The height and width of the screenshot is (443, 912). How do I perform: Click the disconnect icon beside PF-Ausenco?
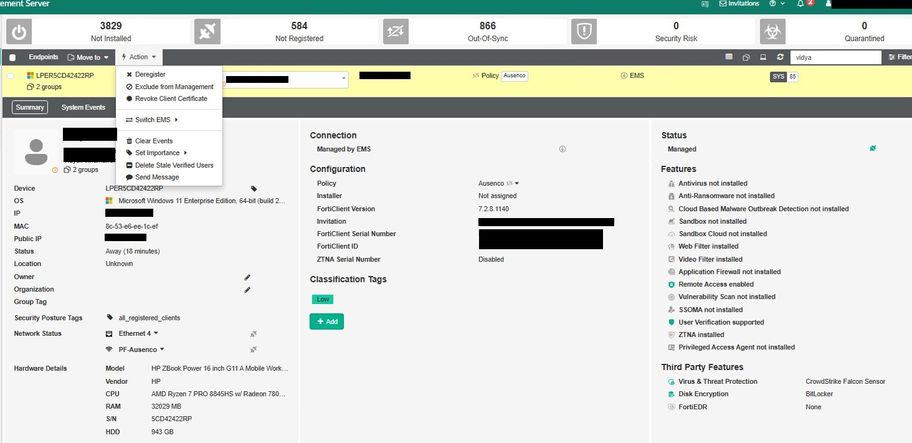click(254, 349)
